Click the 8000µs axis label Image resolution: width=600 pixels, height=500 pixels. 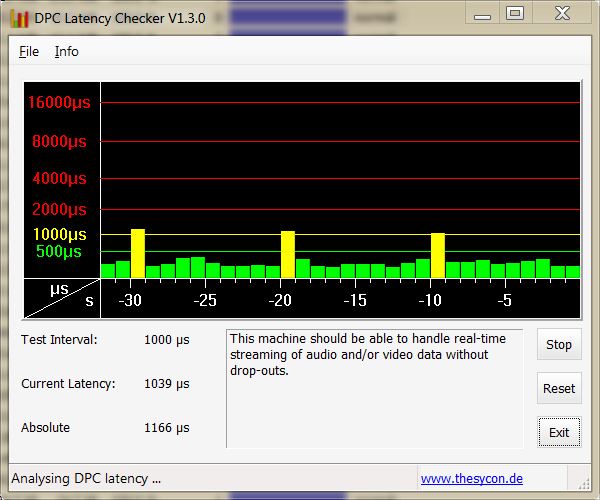(59, 142)
